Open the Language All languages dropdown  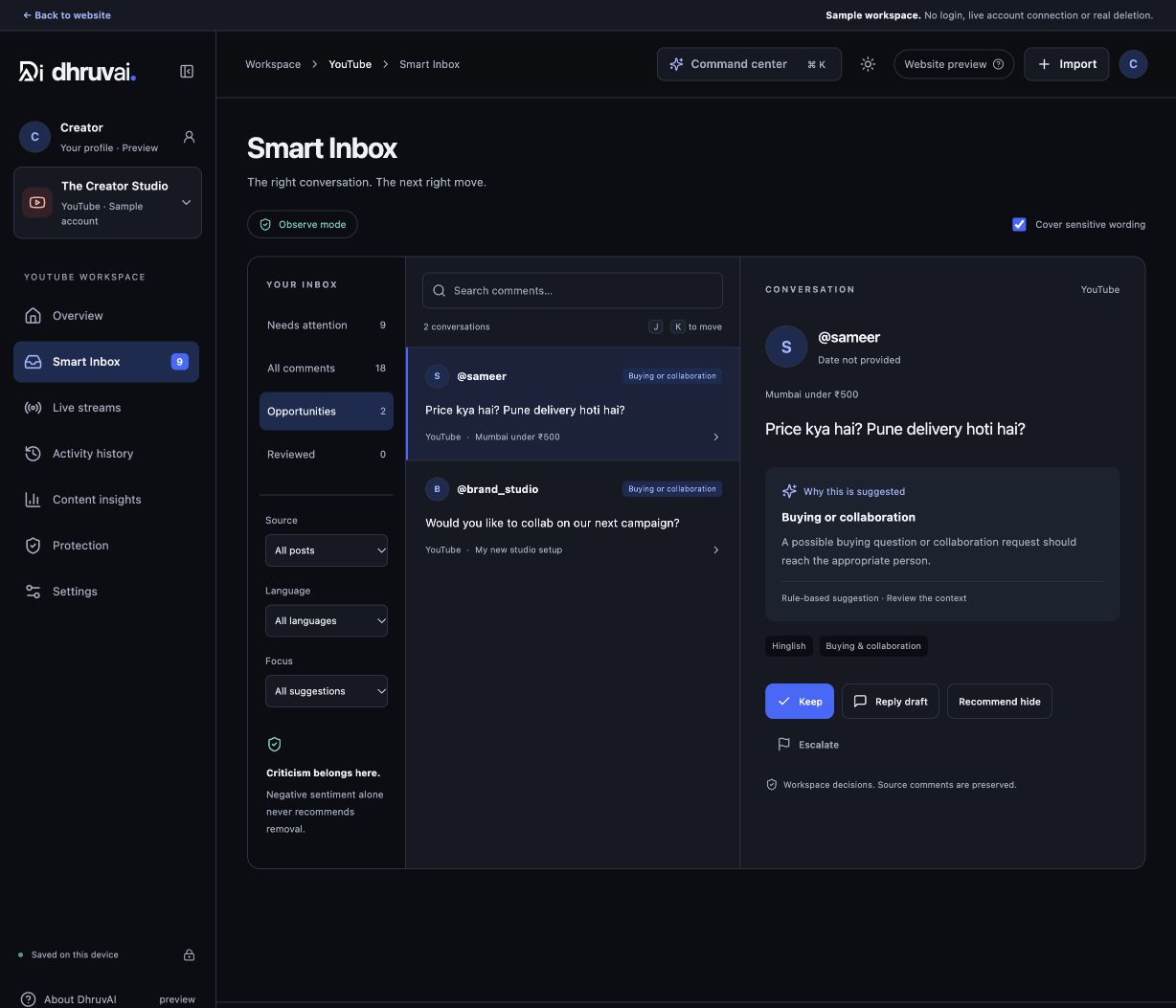327,620
